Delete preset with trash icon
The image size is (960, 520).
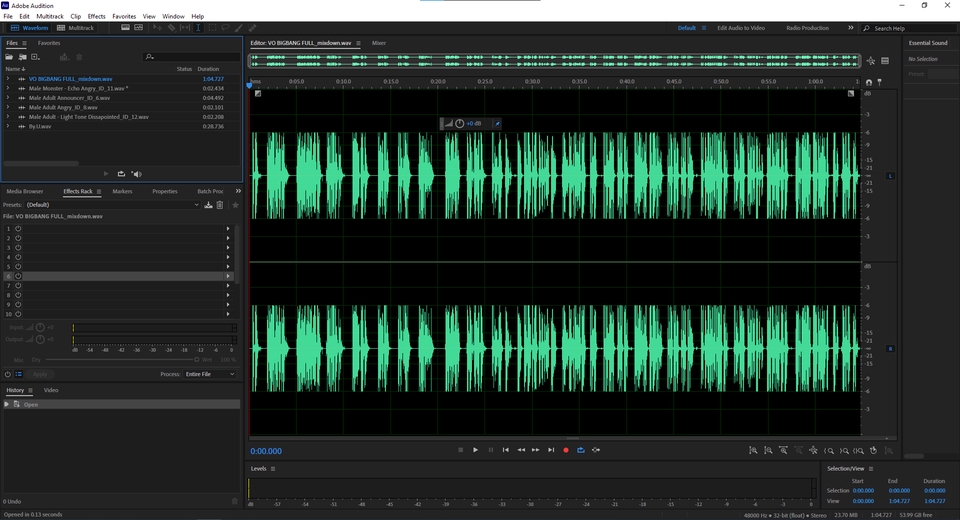pos(220,205)
